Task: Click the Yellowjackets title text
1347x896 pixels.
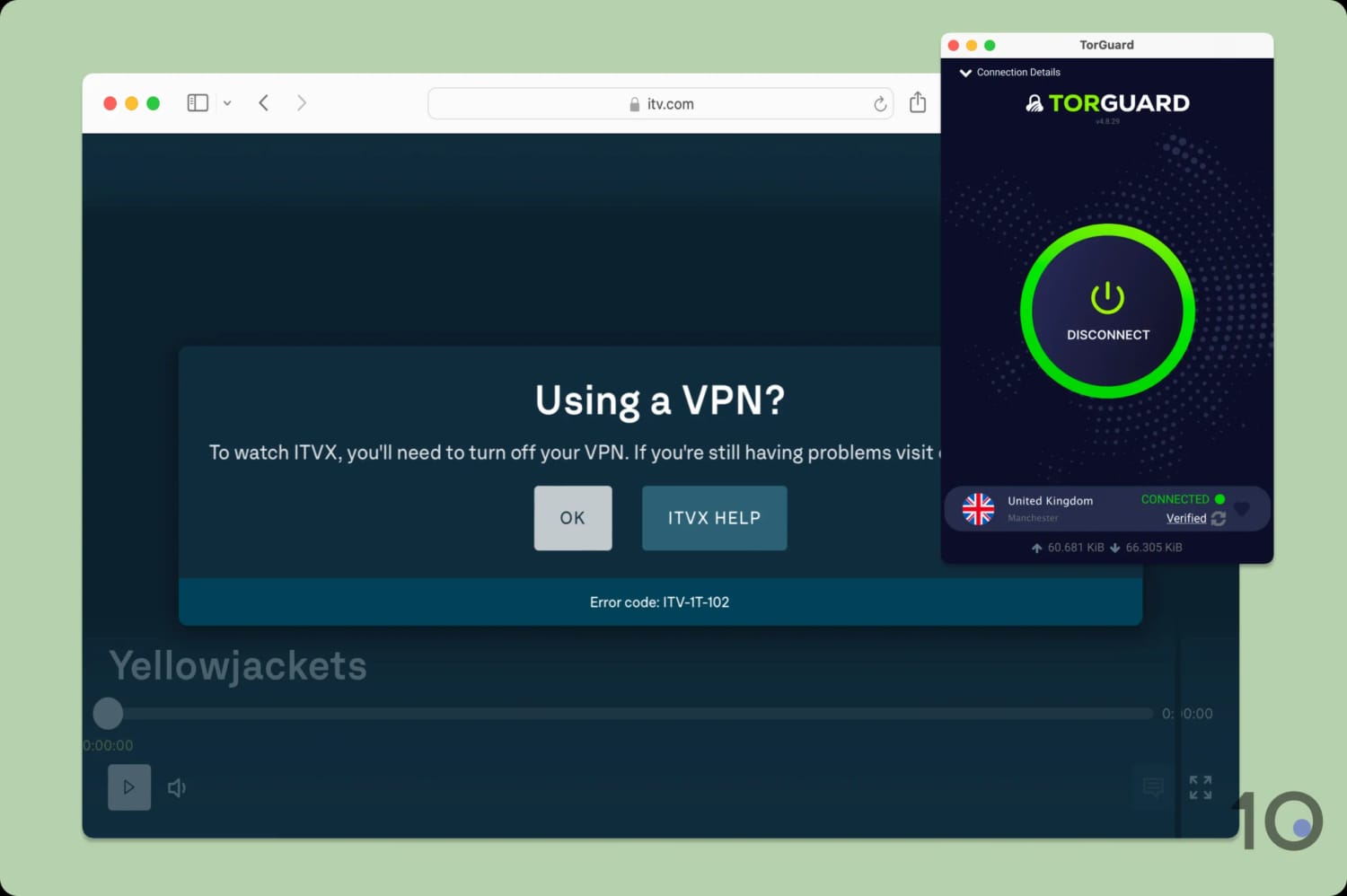Action: pyautogui.click(x=237, y=665)
